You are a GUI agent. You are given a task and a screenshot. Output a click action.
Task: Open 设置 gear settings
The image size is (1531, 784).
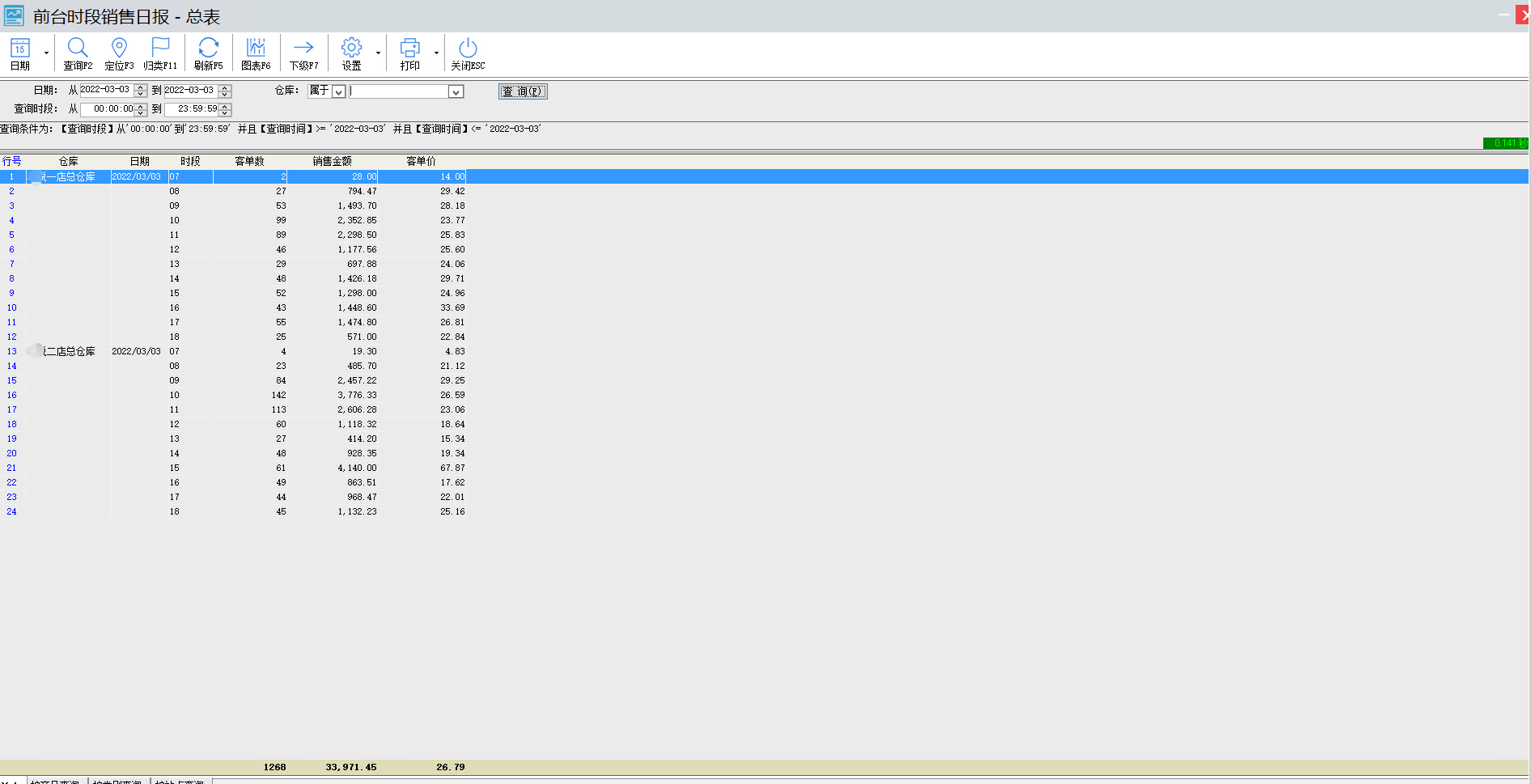coord(351,53)
